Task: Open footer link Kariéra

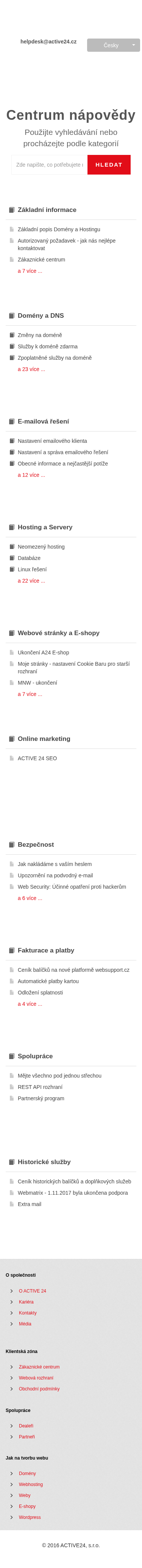Action: click(x=26, y=1302)
